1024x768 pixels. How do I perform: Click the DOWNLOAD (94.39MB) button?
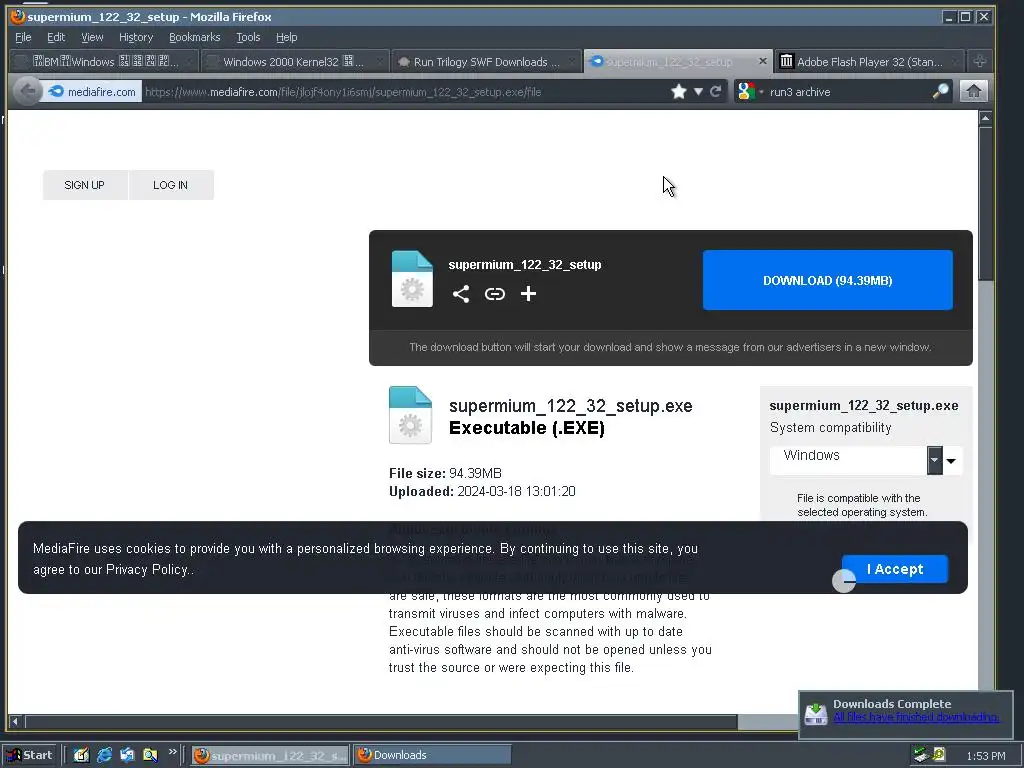coord(827,280)
